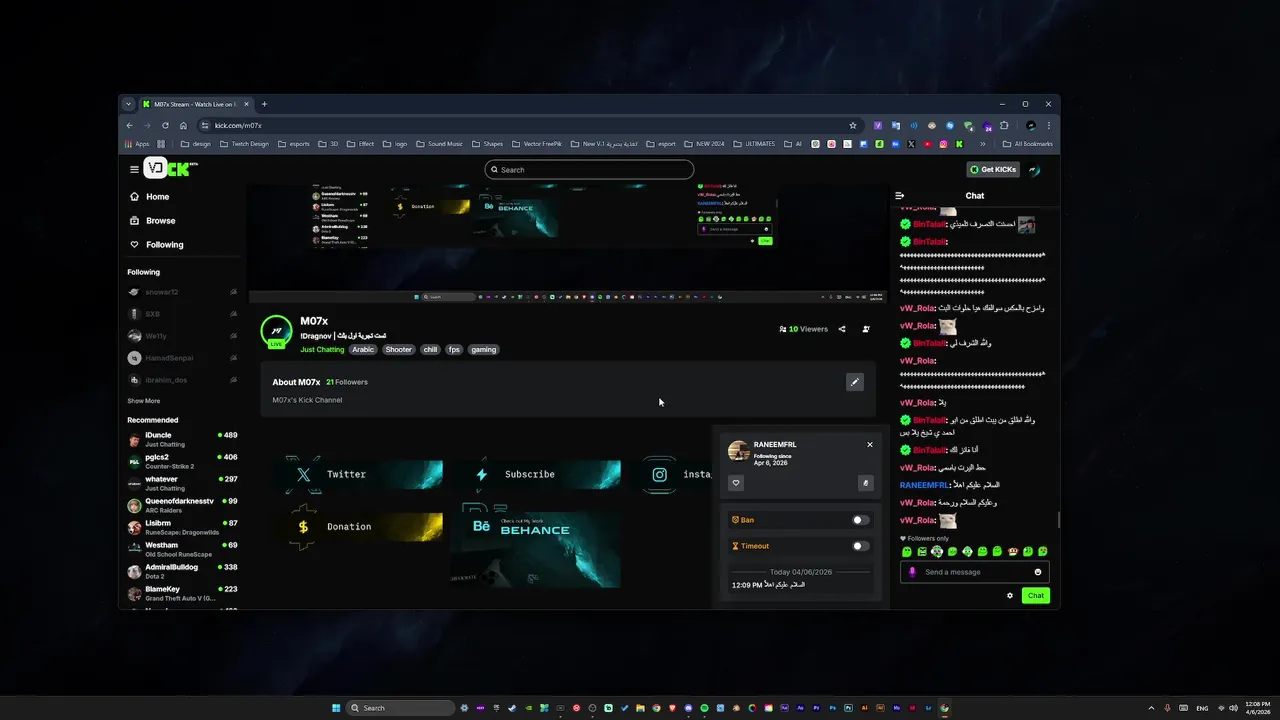Open the Windows Start menu
Viewport: 1280px width, 720px height.
point(335,708)
